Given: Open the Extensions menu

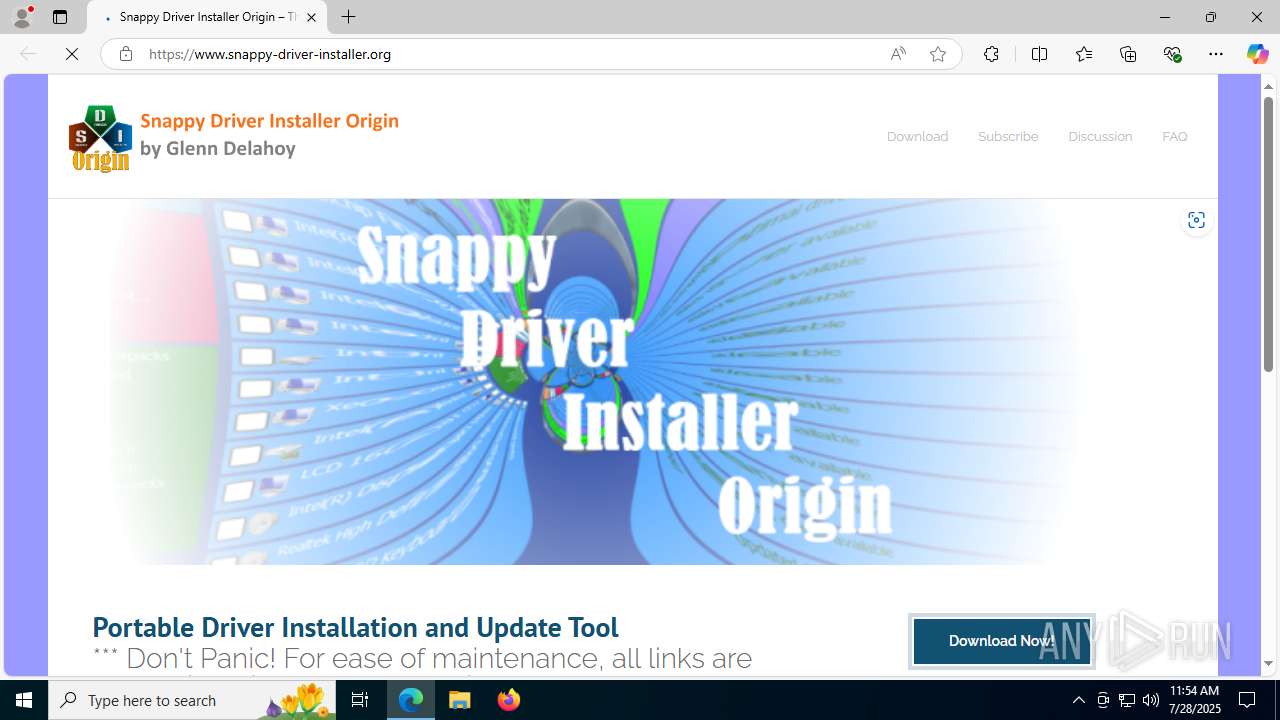Looking at the screenshot, I should point(991,54).
